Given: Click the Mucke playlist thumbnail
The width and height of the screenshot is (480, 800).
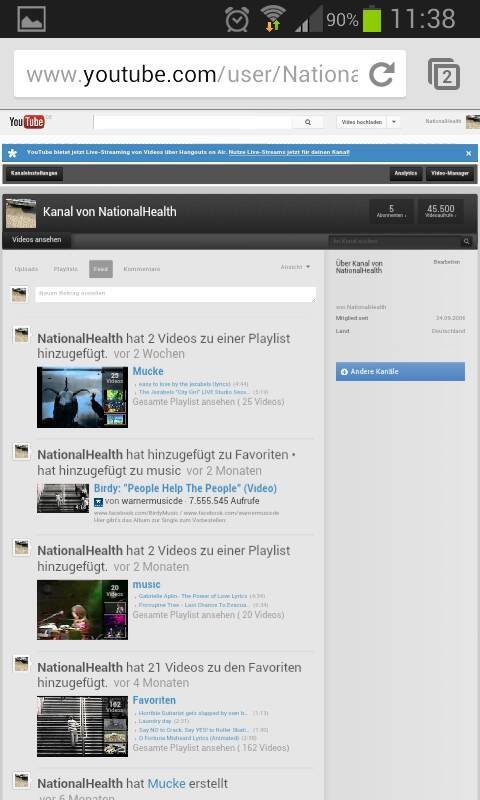Looking at the screenshot, I should tap(82, 397).
